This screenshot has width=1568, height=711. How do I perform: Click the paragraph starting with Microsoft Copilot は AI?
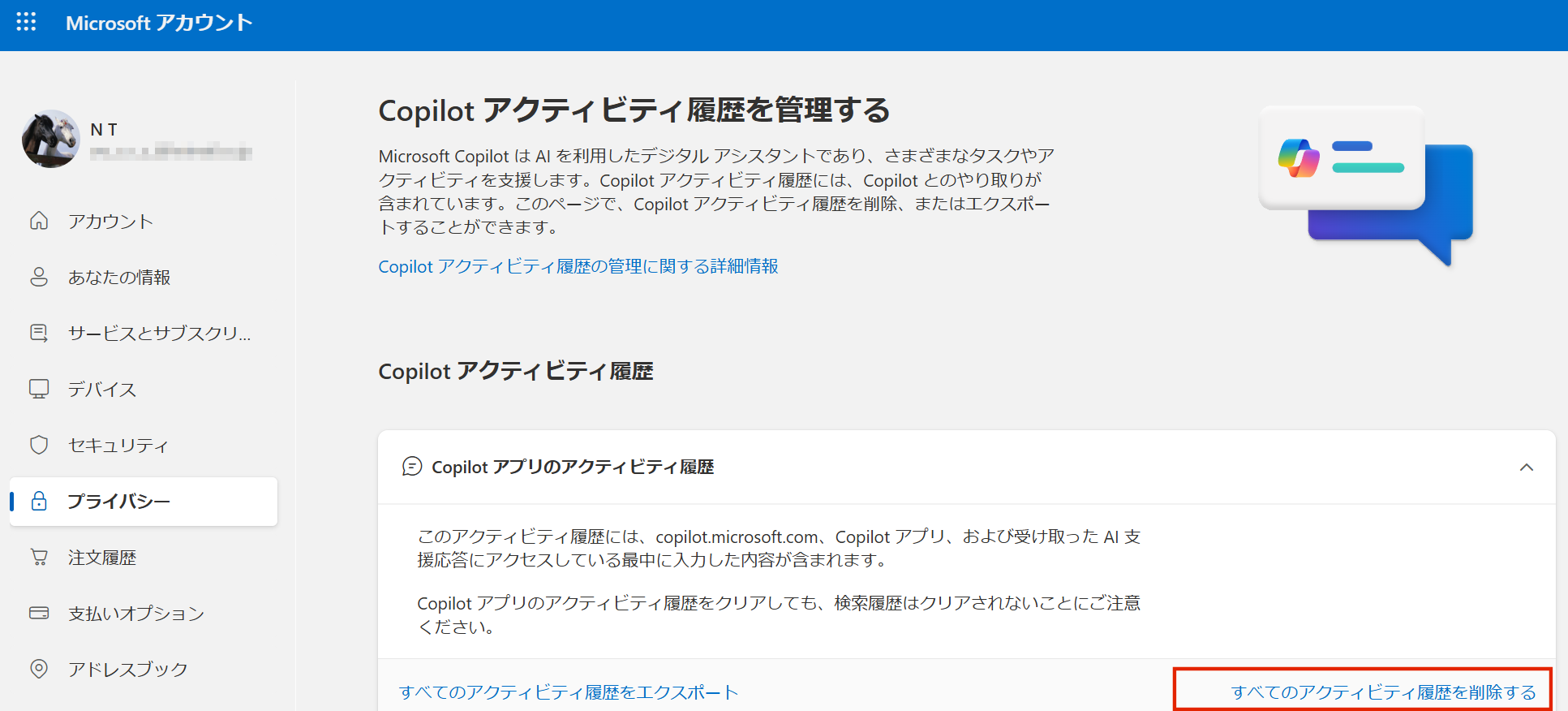coord(717,192)
